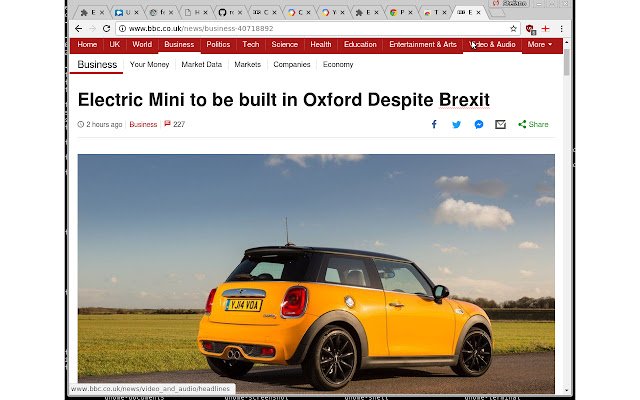Open Companies subsection
640x400 pixels.
(x=292, y=64)
